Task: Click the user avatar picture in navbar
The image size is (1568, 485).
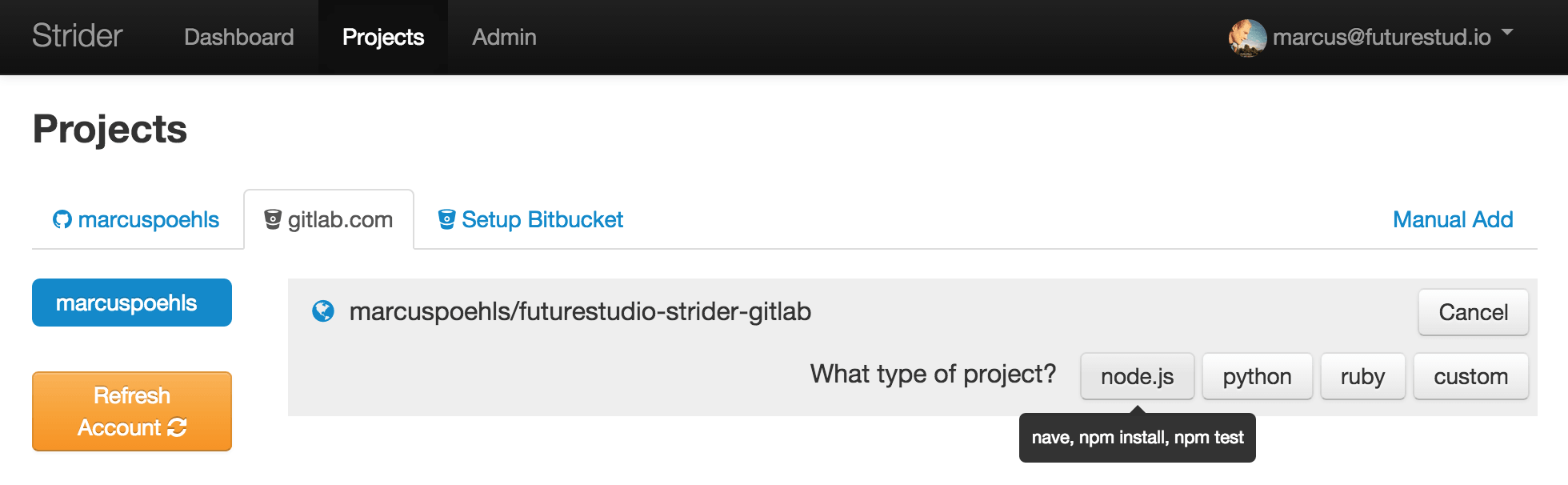Action: click(1247, 38)
